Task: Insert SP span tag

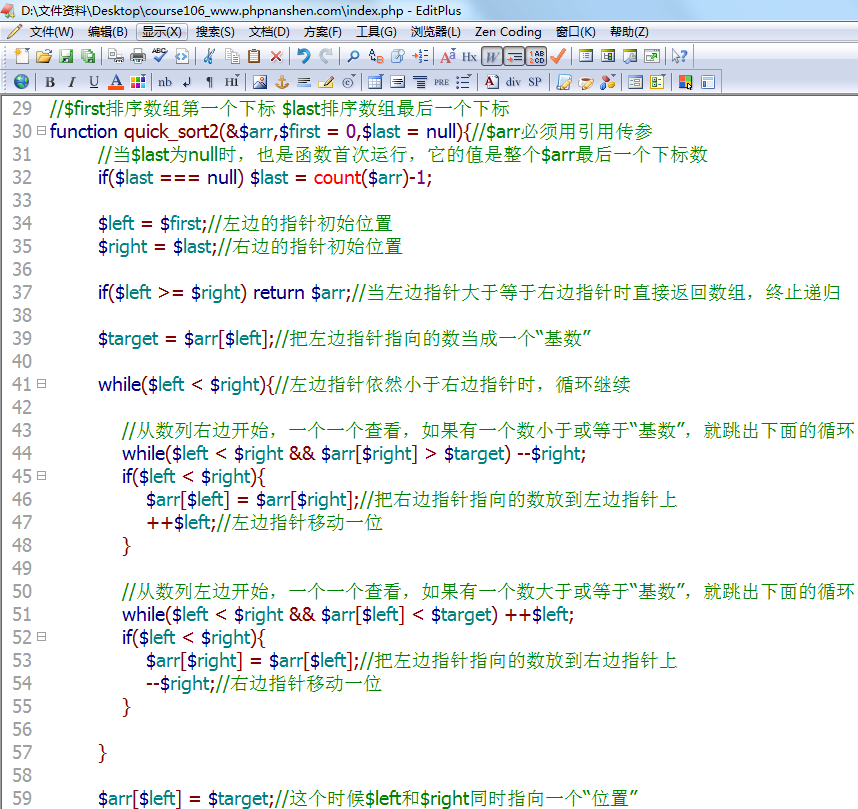Action: pos(535,82)
